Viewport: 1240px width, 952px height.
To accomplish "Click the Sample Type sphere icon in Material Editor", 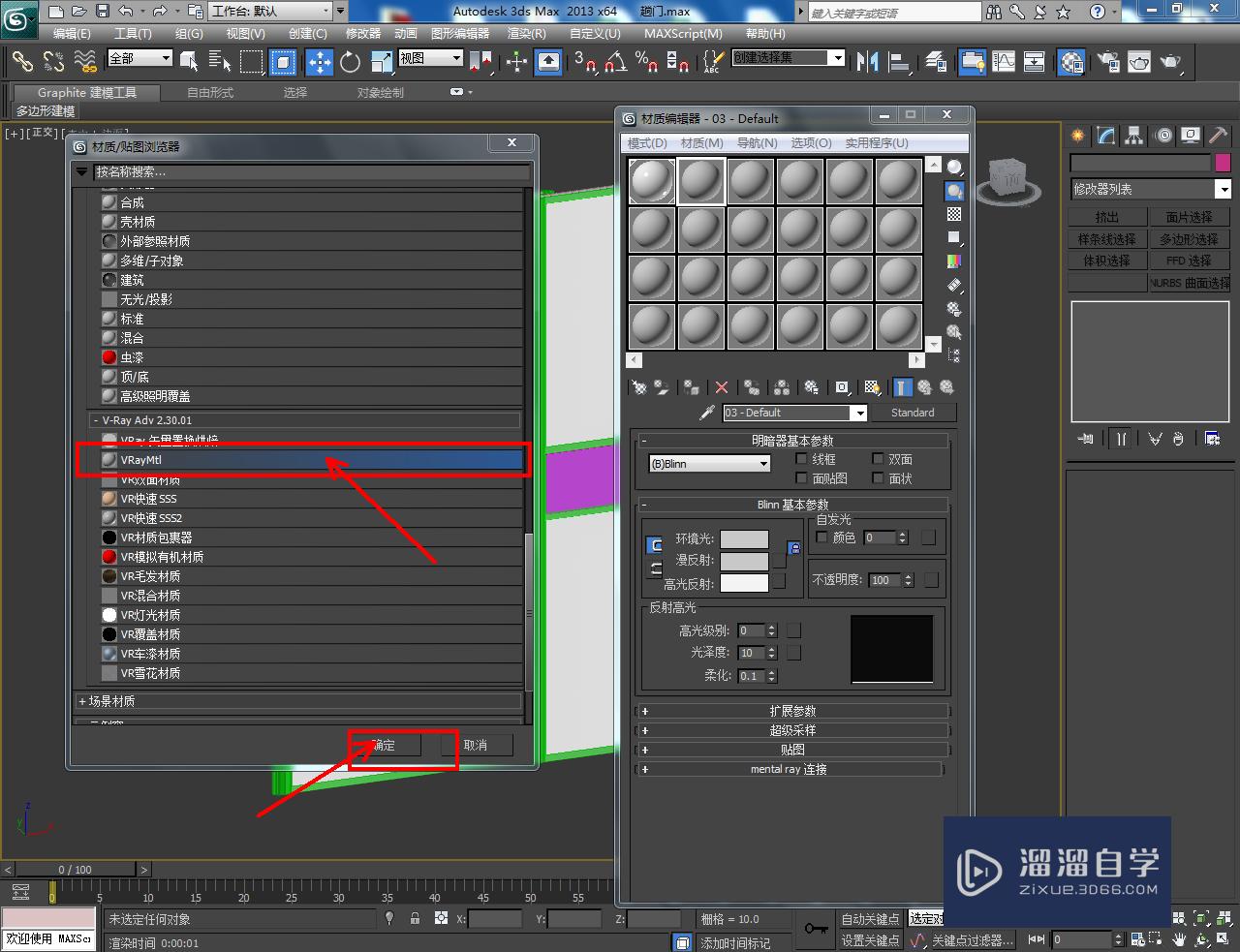I will pos(954,167).
